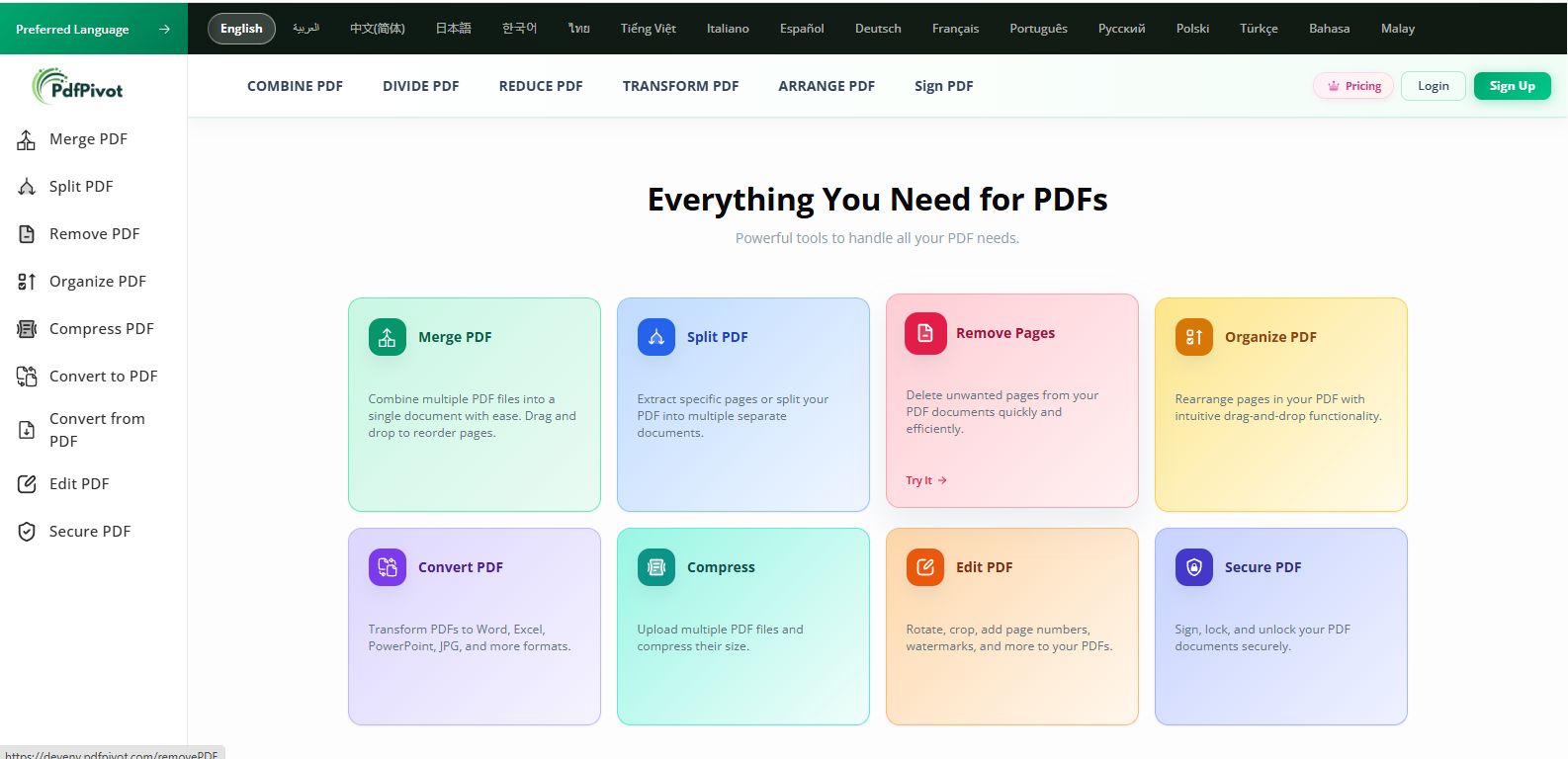Screen dimensions: 1568x759
Task: Click the Convert to PDF sidebar icon
Action: pyautogui.click(x=27, y=377)
